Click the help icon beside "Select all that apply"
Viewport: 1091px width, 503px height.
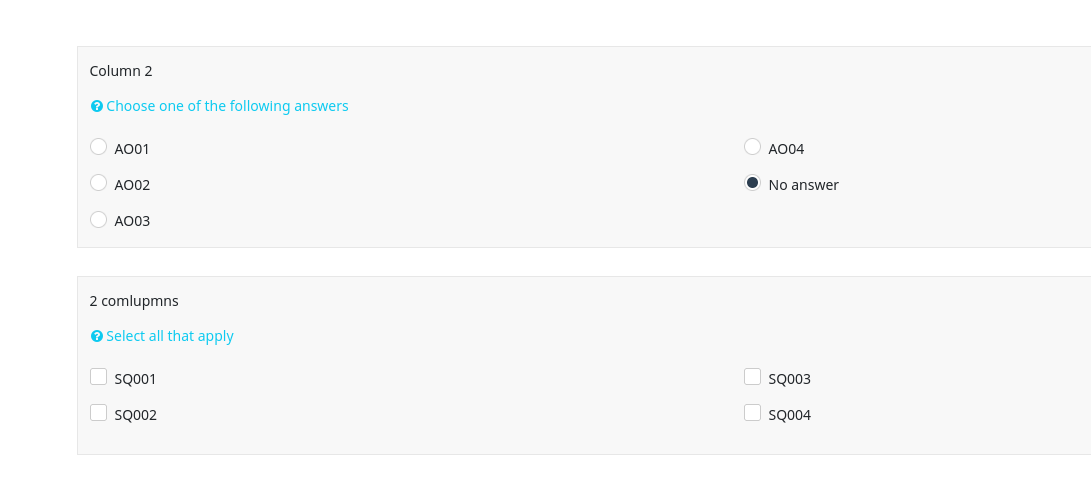point(97,336)
